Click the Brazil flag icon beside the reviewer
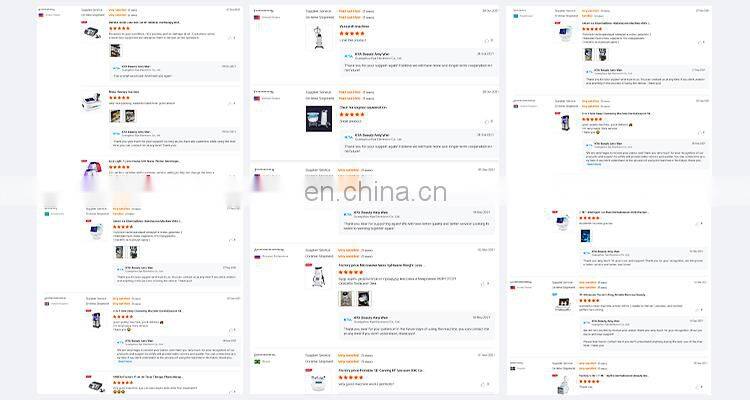 (257, 361)
